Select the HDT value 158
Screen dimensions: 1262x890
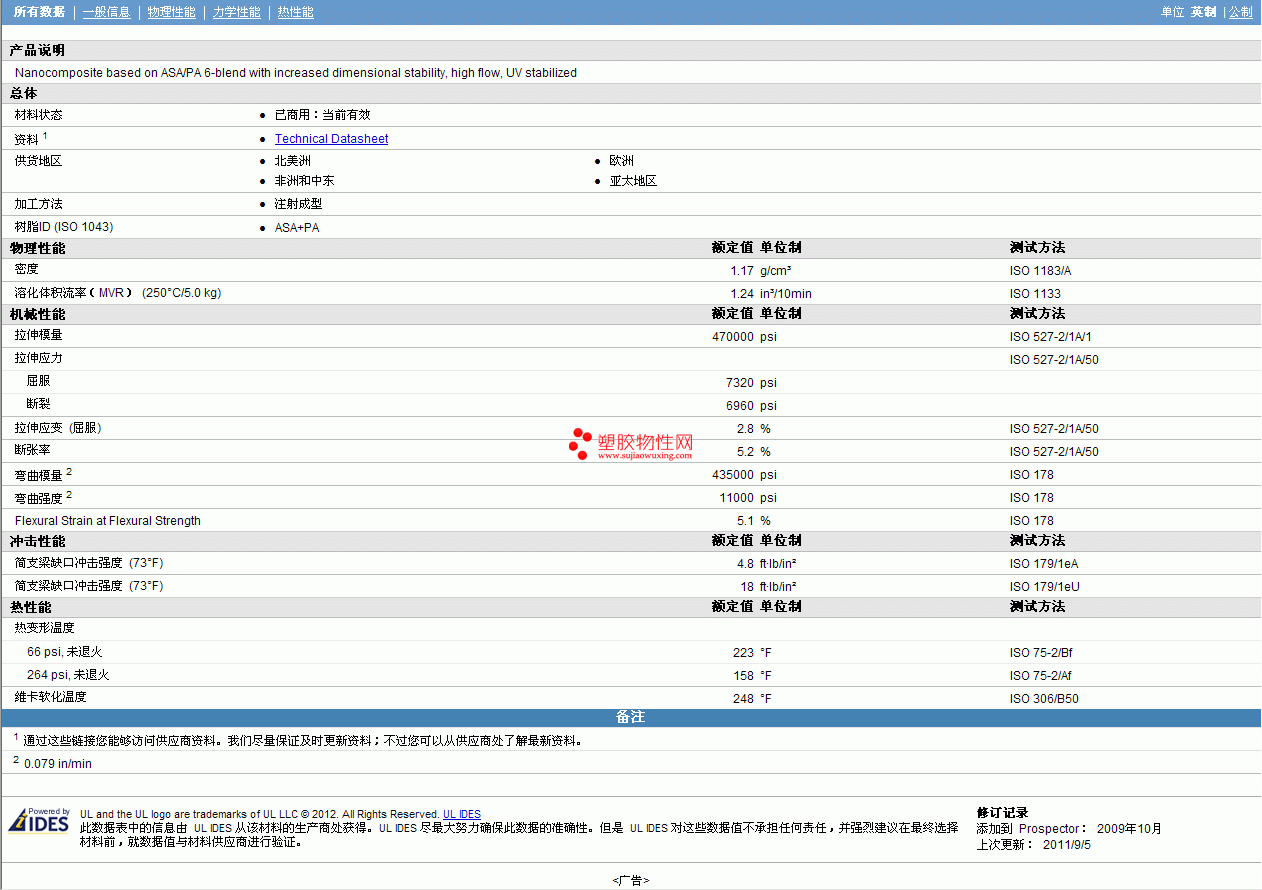coord(743,676)
